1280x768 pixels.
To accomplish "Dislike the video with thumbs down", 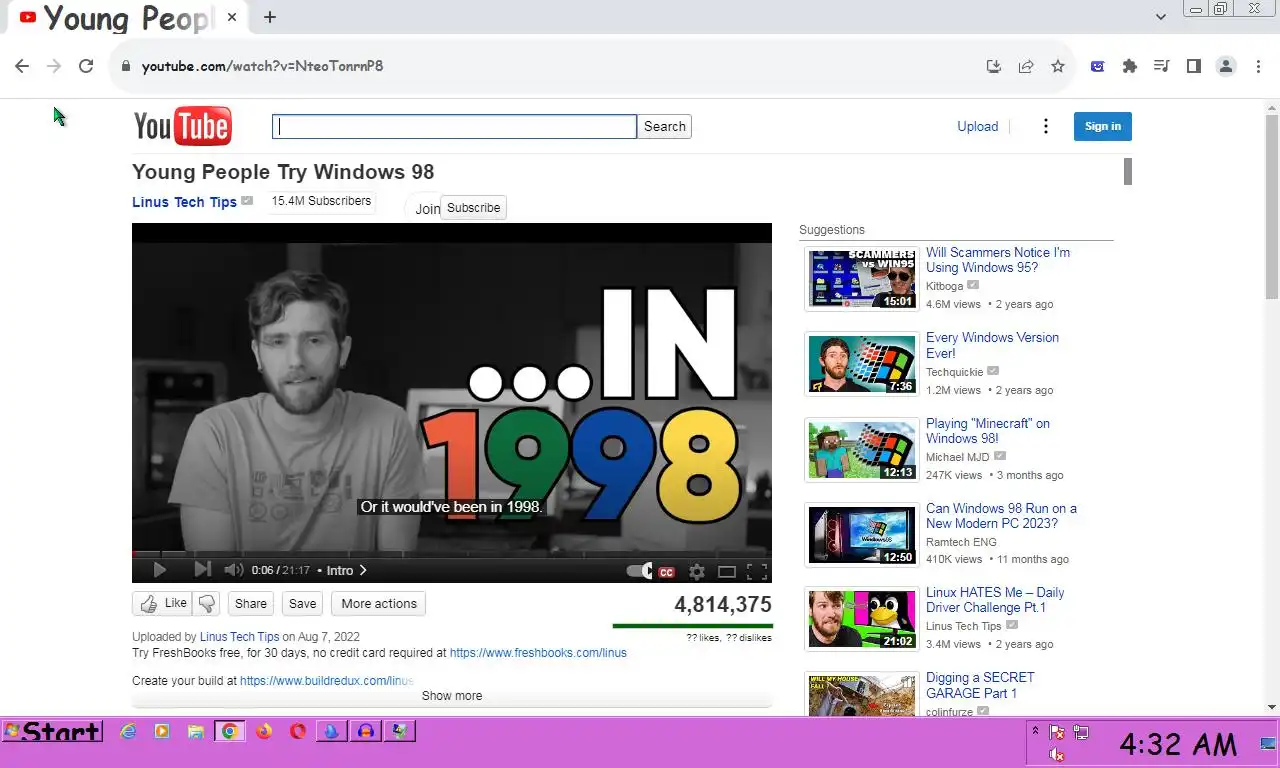I will pos(207,603).
